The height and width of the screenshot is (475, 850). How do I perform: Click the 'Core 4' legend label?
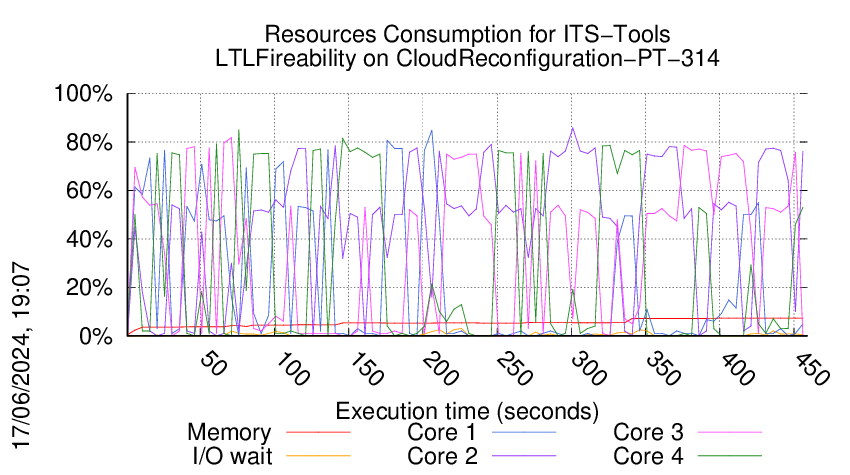click(648, 456)
